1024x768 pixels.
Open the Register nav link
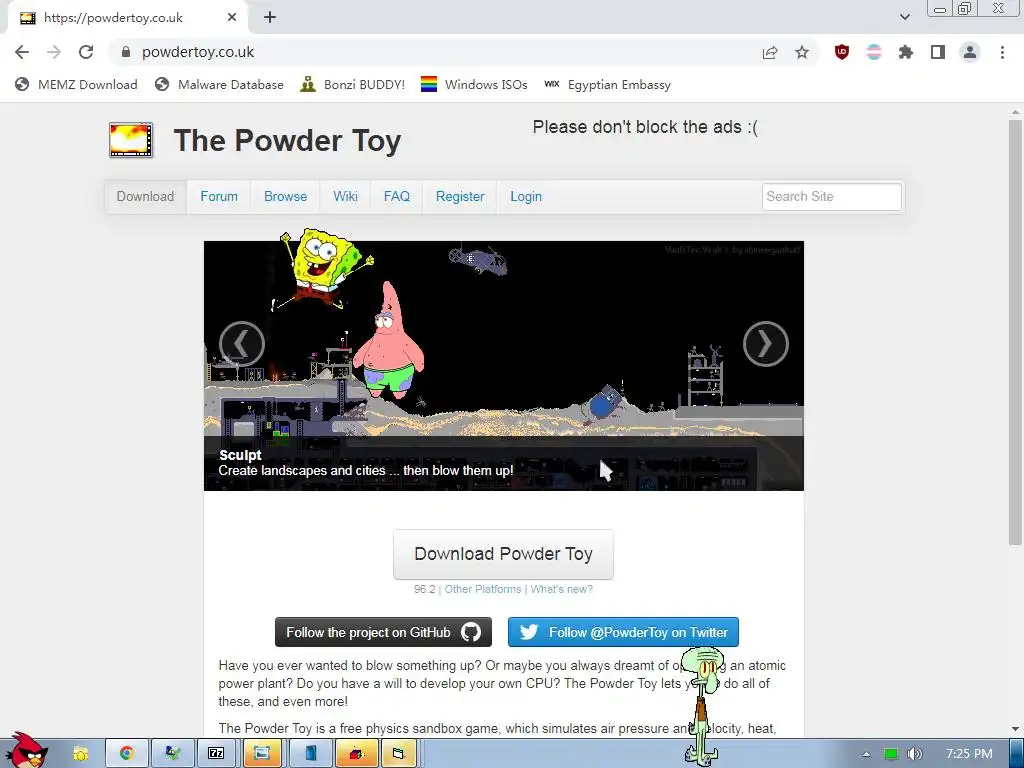click(x=460, y=197)
